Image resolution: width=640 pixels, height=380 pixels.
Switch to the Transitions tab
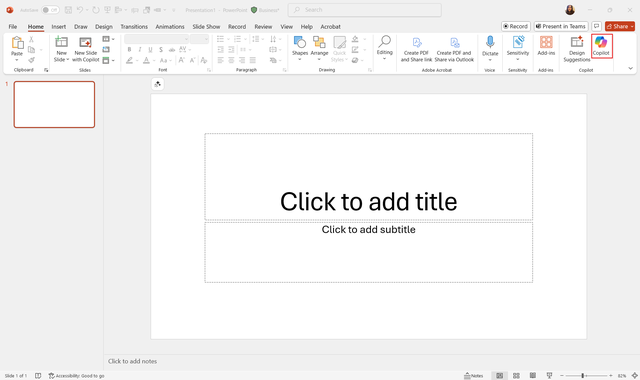134,27
